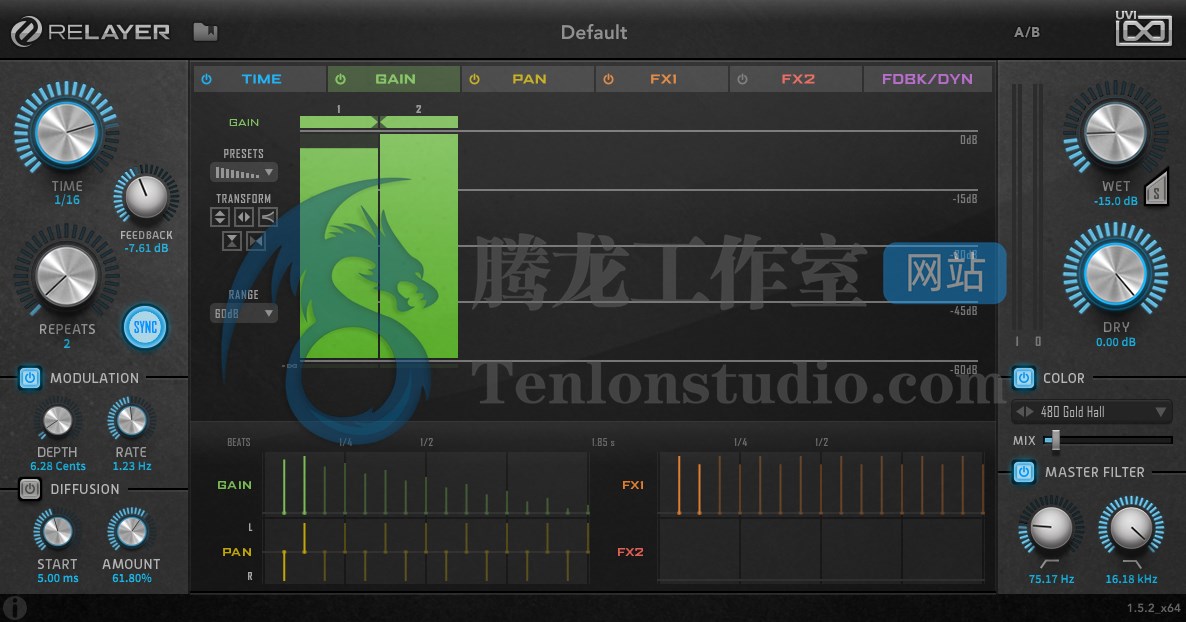Toggle the GAIN layer power button
The width and height of the screenshot is (1186, 622).
(340, 79)
